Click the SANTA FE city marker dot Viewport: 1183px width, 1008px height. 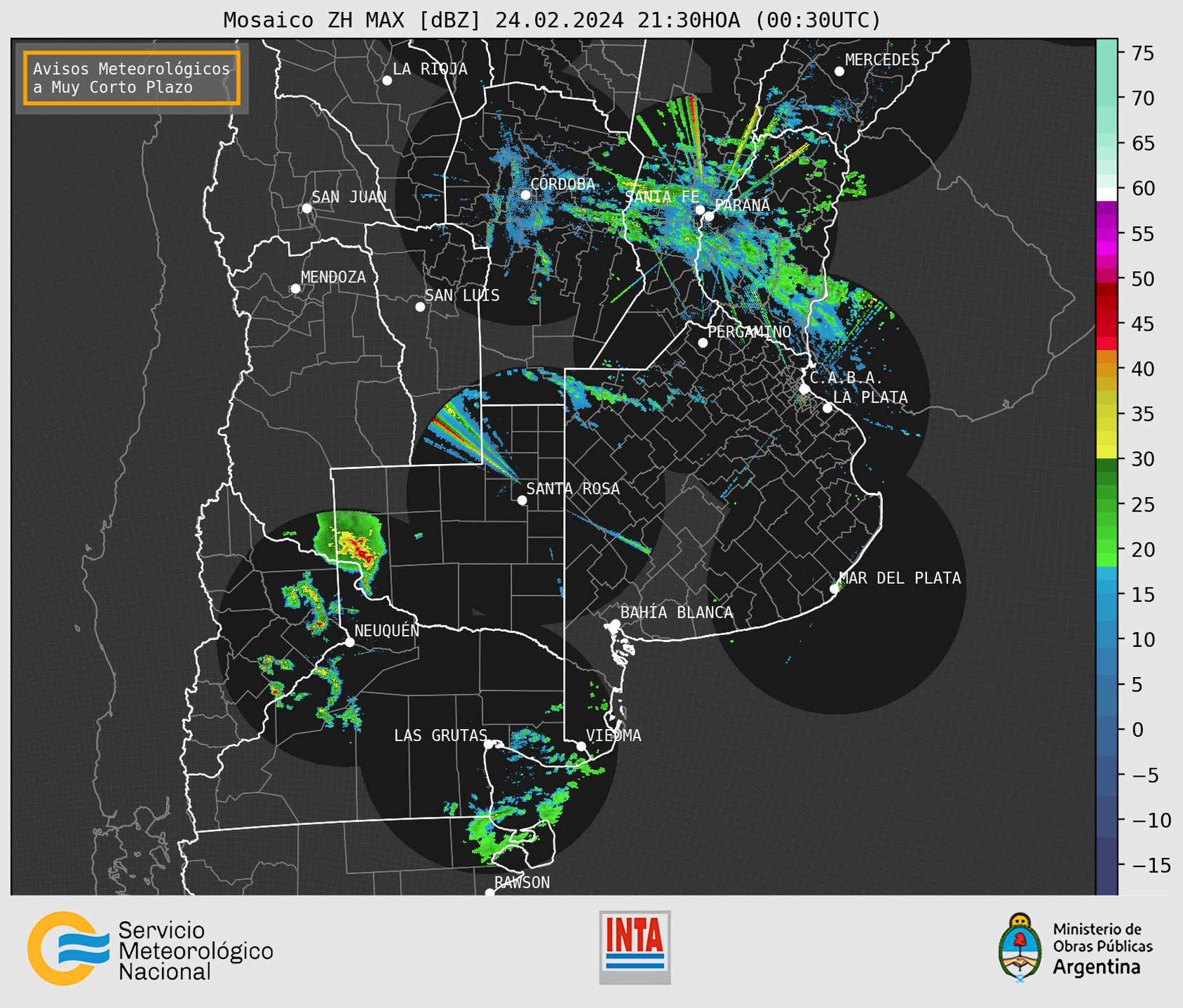point(700,210)
